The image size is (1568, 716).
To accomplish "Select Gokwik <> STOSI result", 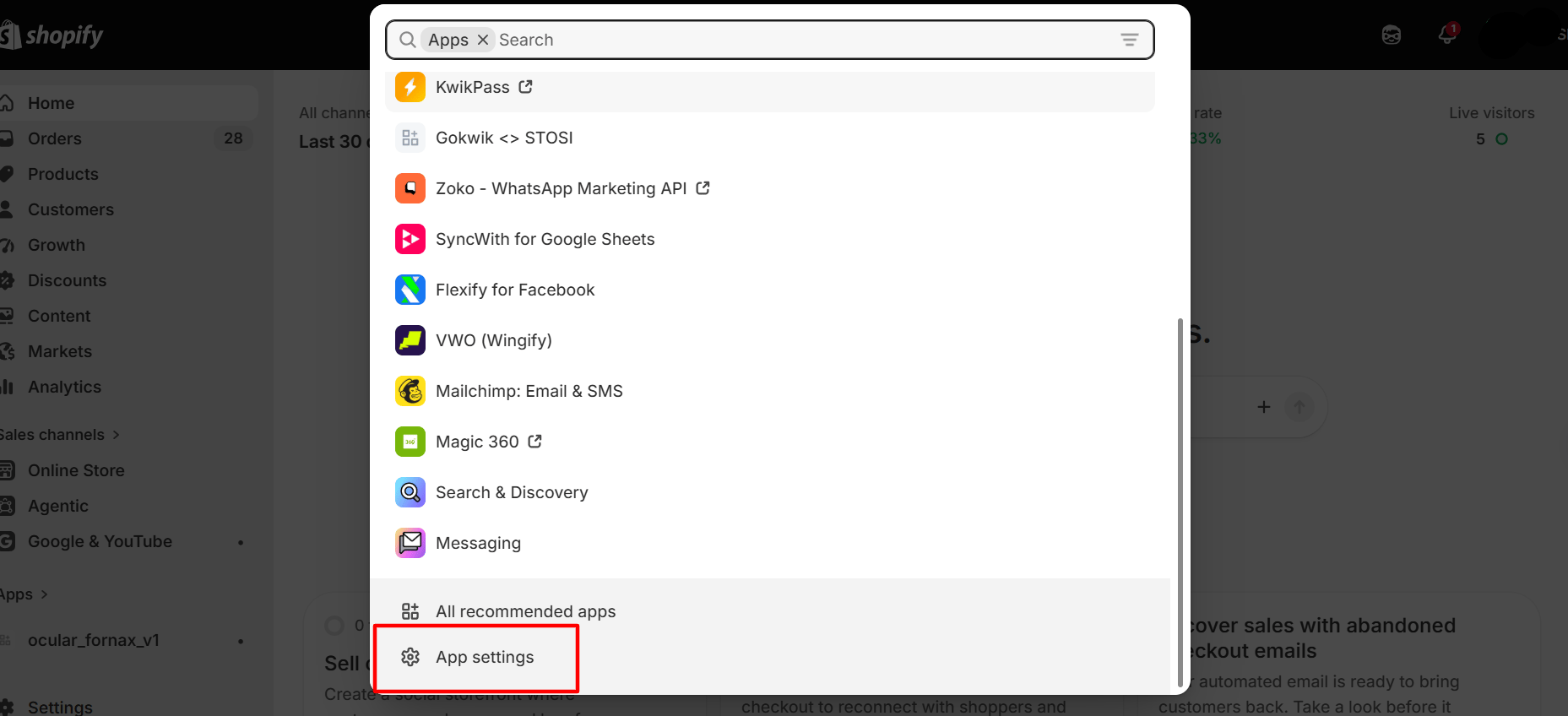I will click(x=770, y=138).
